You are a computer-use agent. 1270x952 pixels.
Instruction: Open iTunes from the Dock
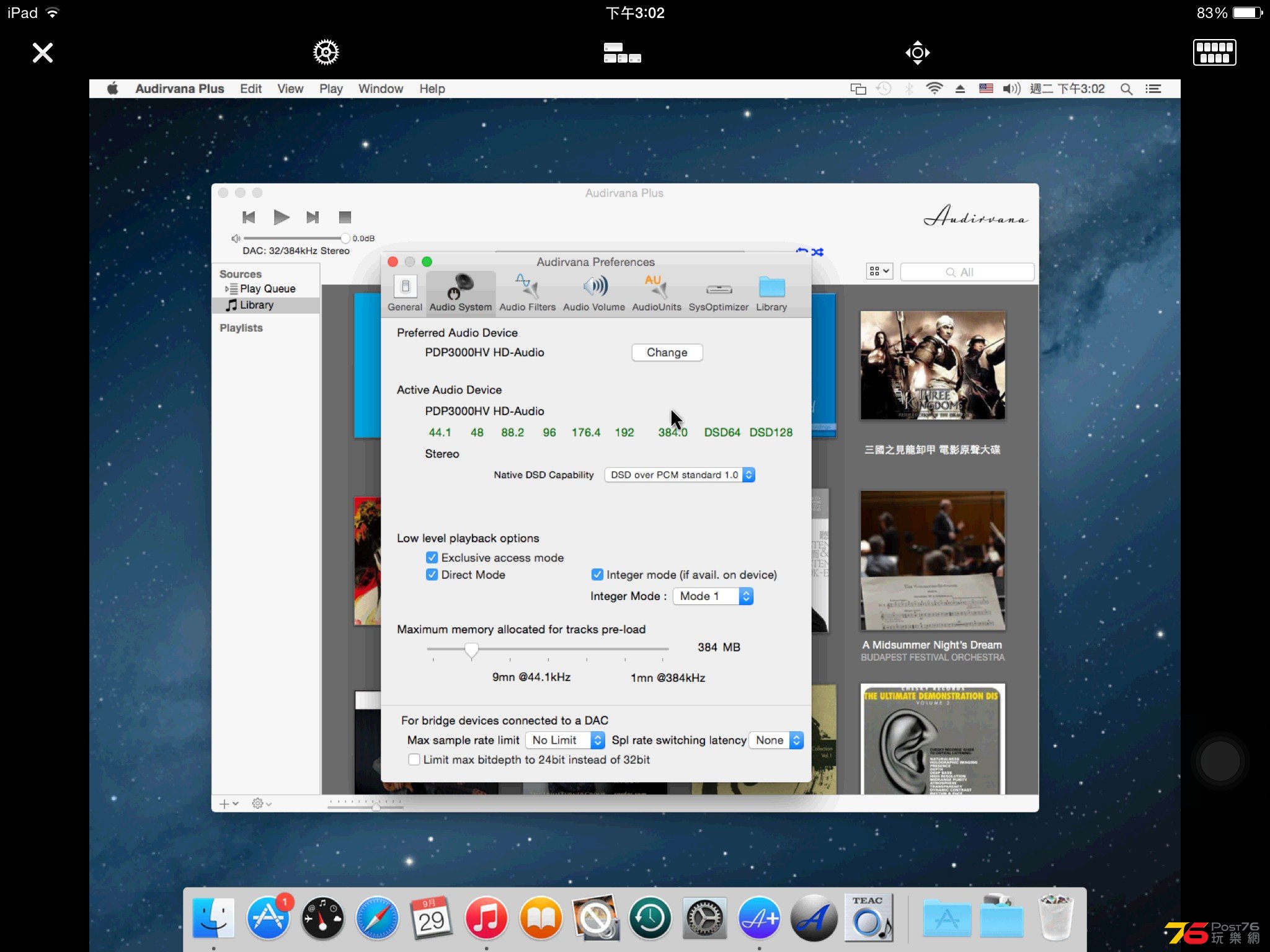click(486, 918)
